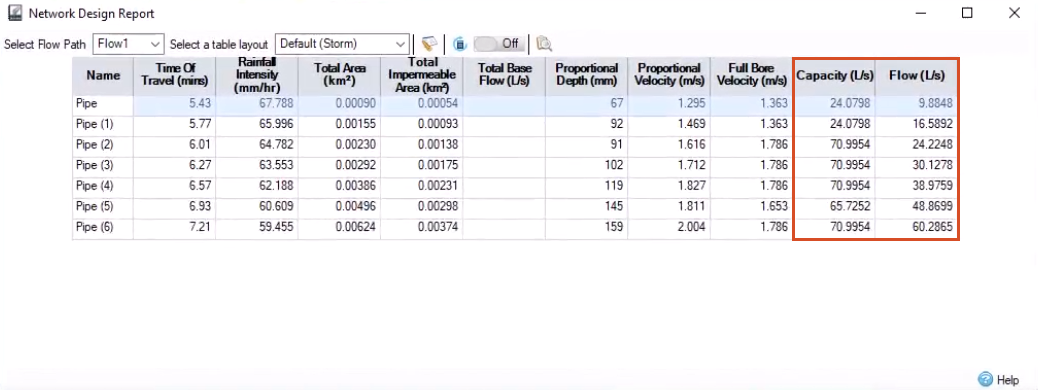The image size is (1038, 390).
Task: Click proportional depth cell 102
Action: (x=587, y=166)
